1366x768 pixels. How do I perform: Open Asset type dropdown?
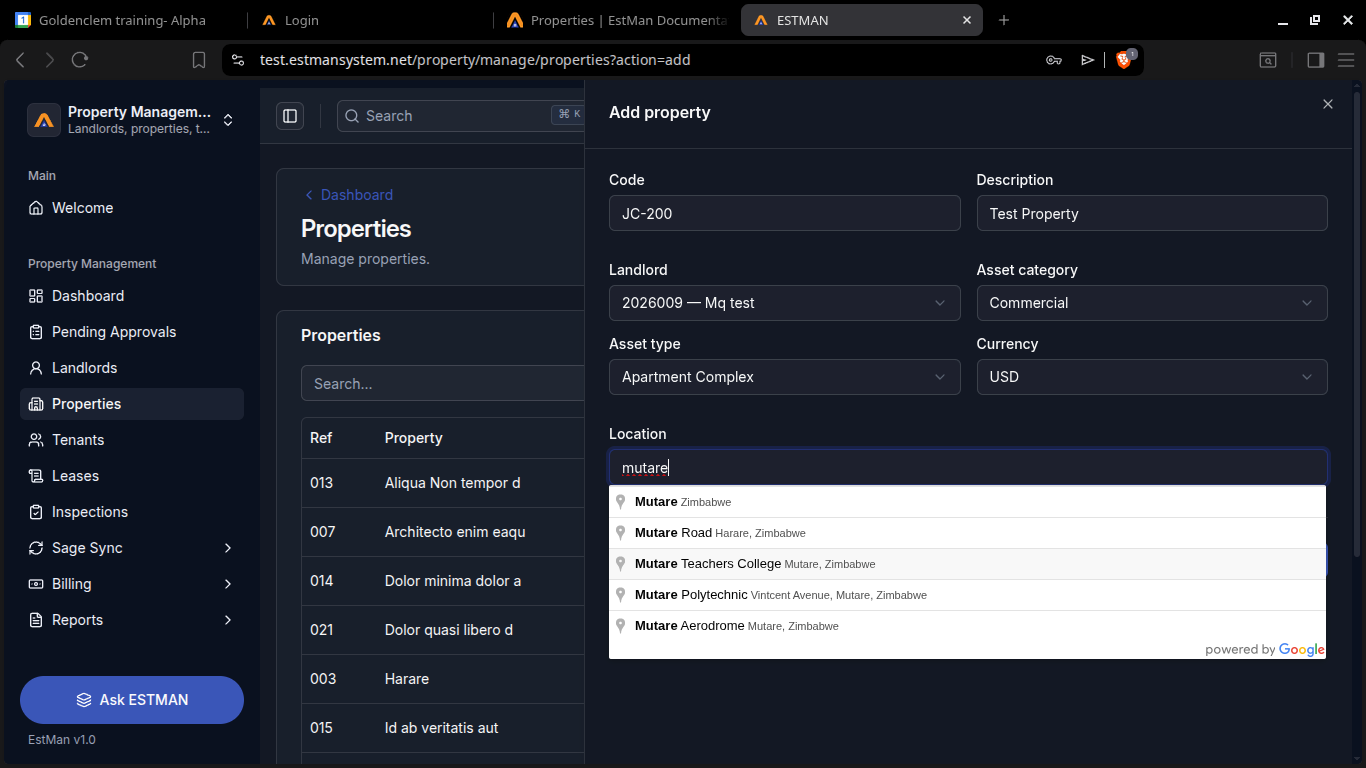[x=784, y=377]
